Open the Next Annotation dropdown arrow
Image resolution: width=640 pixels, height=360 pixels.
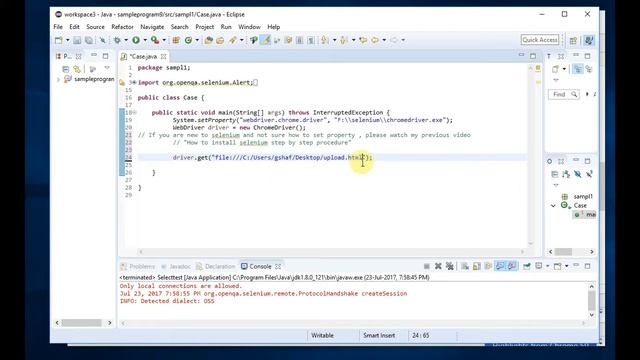tap(334, 40)
